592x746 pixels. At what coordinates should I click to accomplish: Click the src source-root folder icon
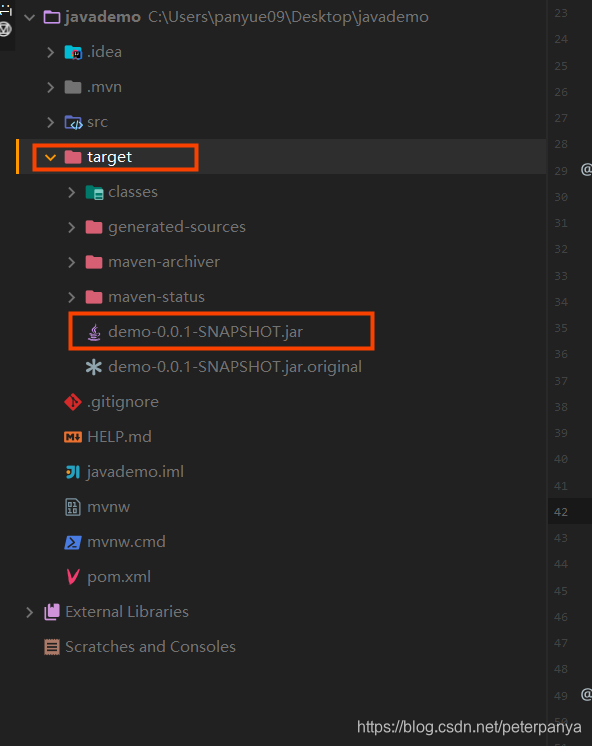point(73,122)
